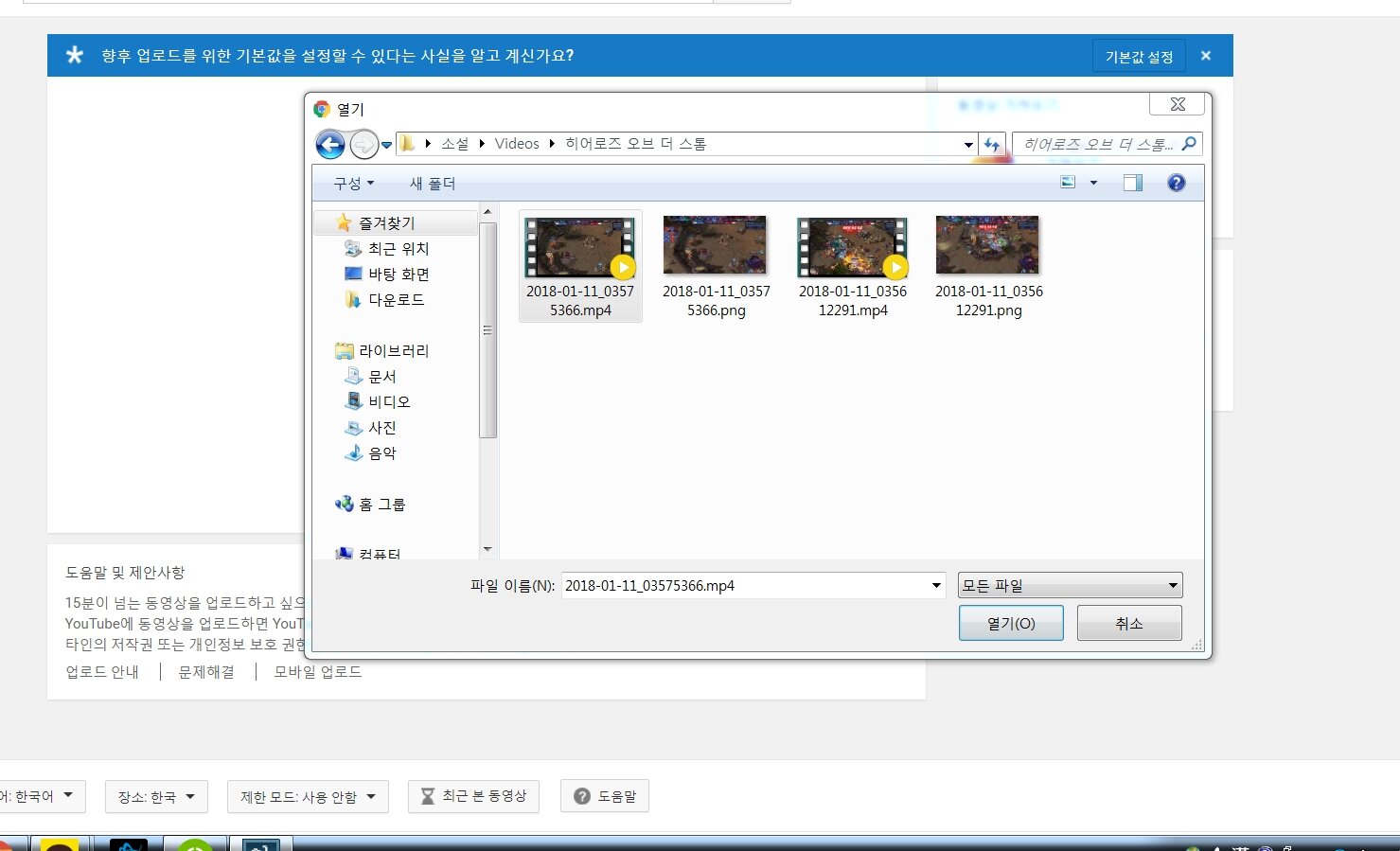Select the Videos breadcrumb in the address bar
The image size is (1400, 851).
517,144
